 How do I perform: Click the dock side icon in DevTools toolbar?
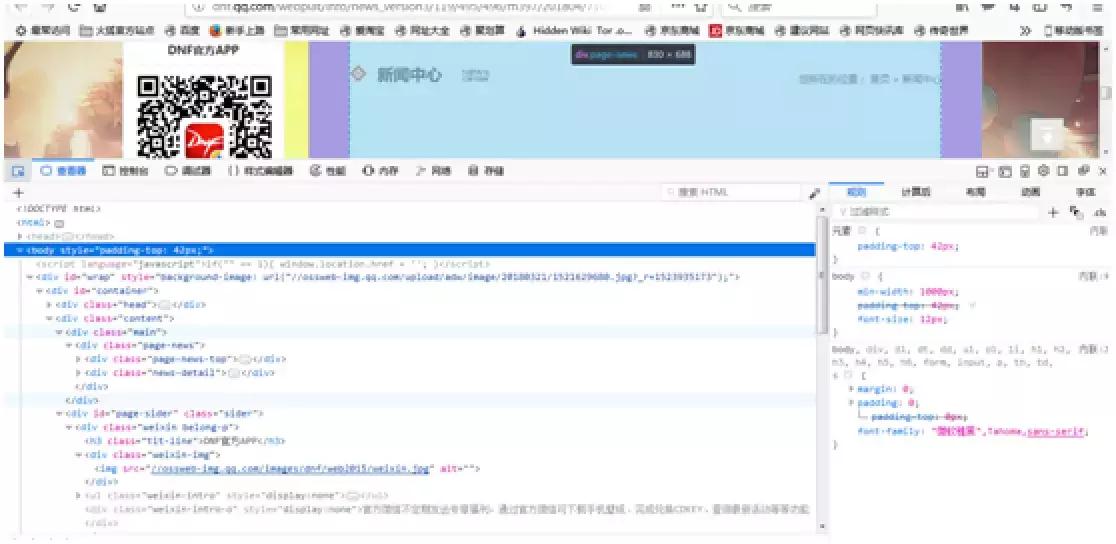pos(1063,171)
